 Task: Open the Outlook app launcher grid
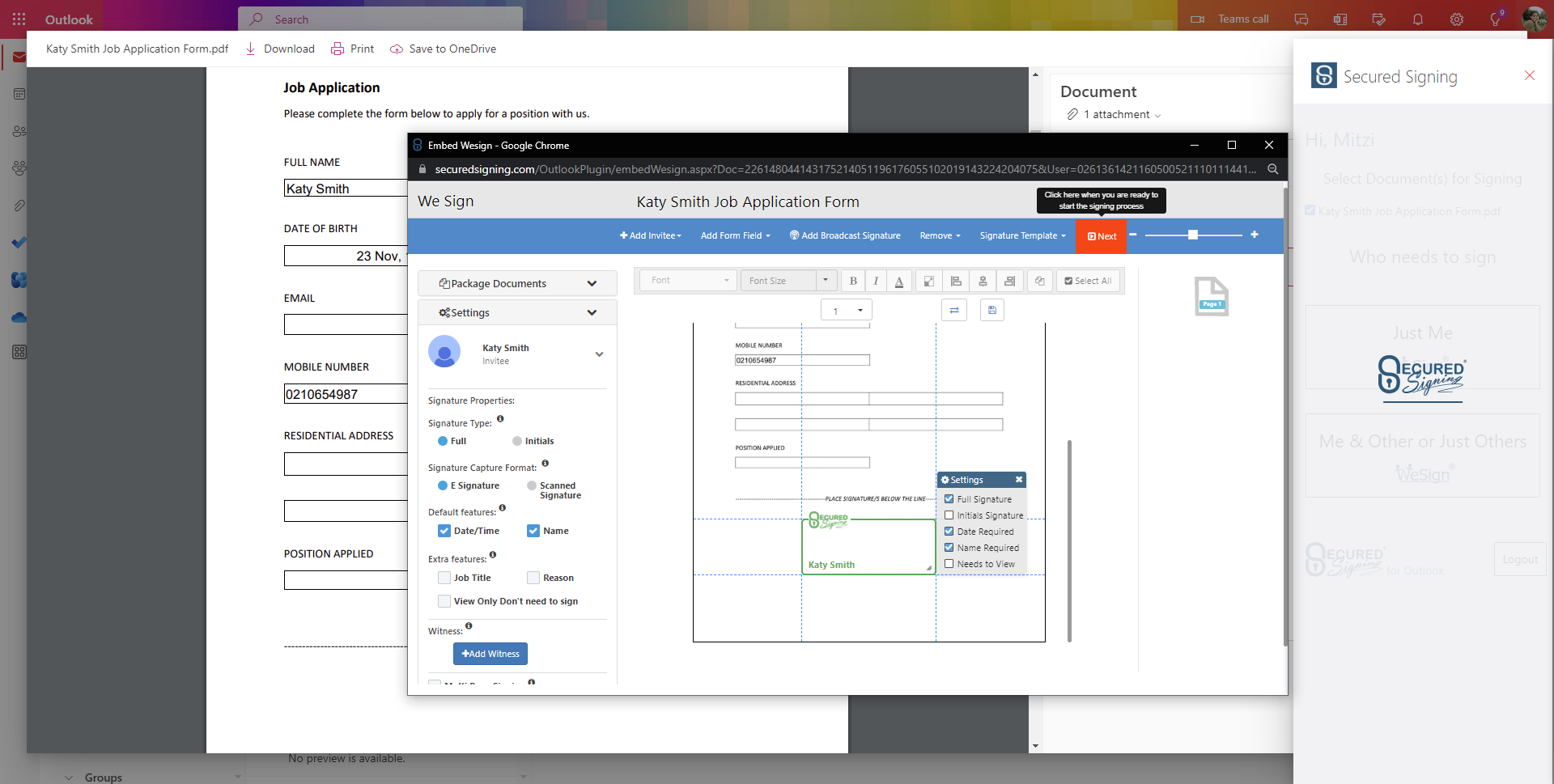pyautogui.click(x=19, y=19)
